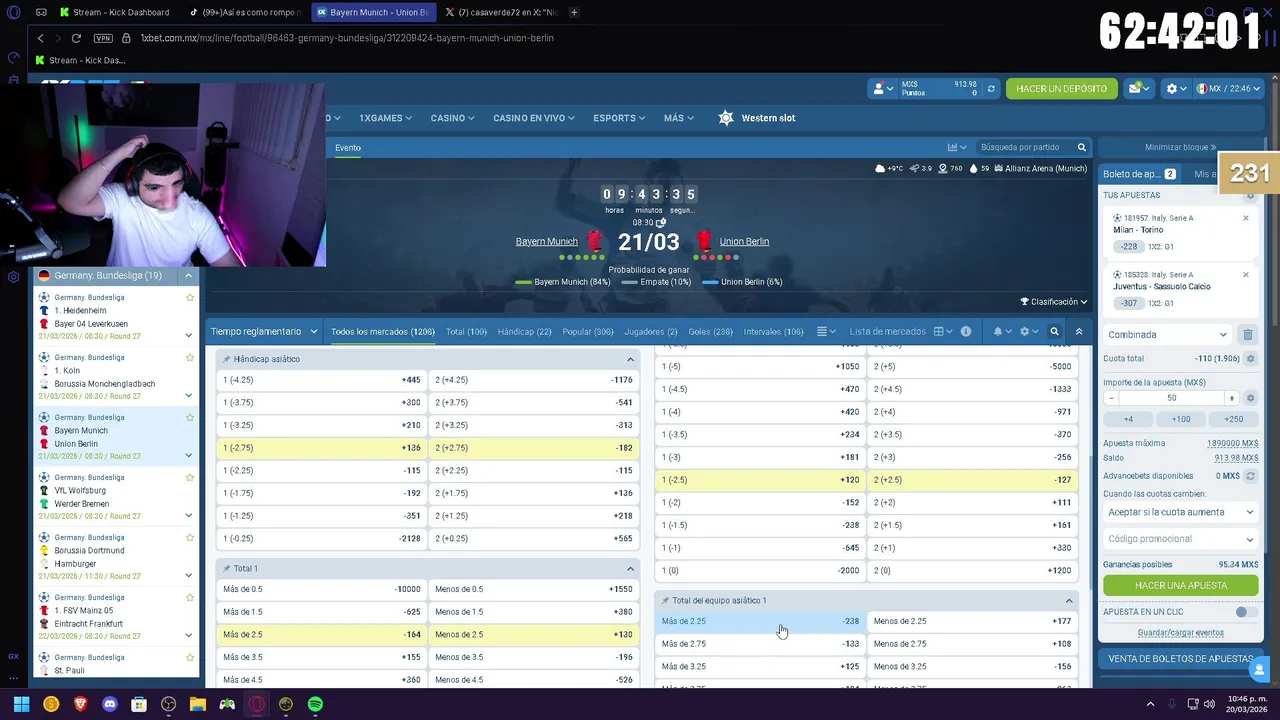This screenshot has height=720, width=1280.
Task: Open the Guardar/cargar eventos link
Action: [x=1180, y=633]
